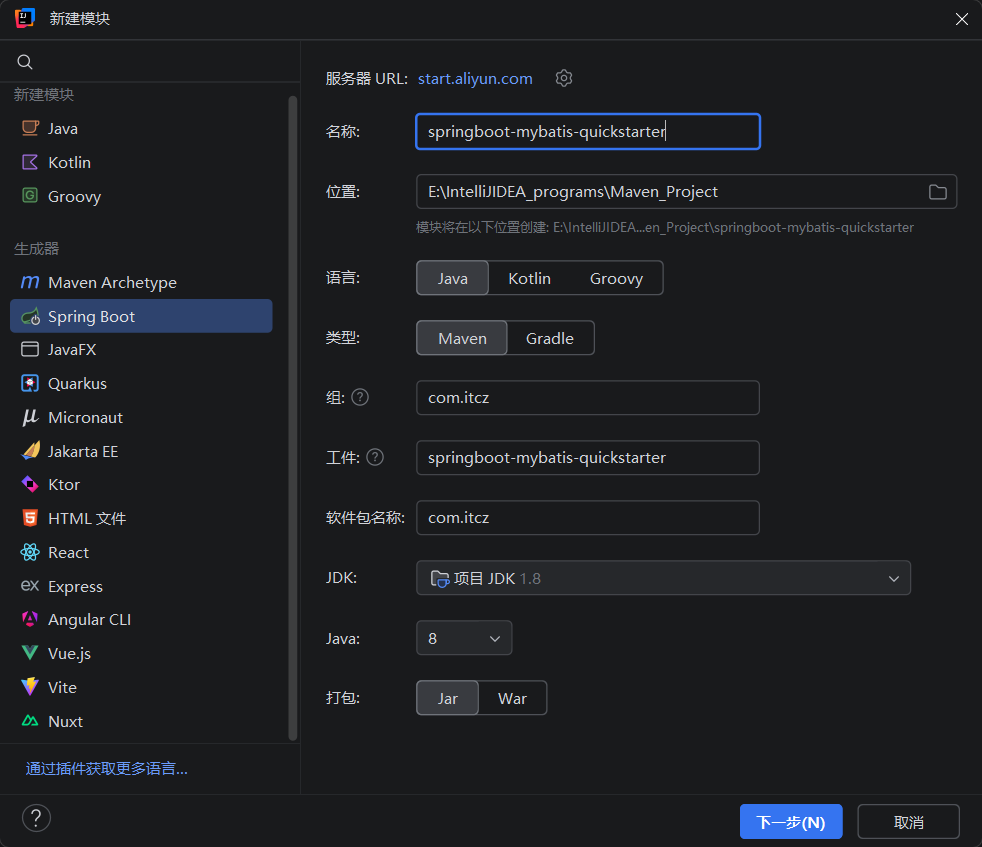The image size is (982, 847).
Task: Click the Jakarta EE sail icon
Action: click(x=30, y=451)
